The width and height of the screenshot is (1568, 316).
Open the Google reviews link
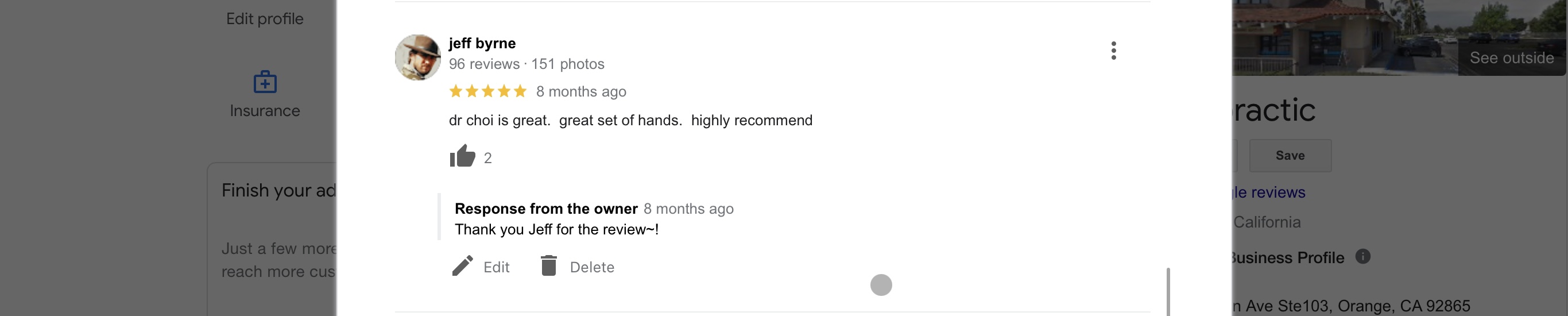point(1269,192)
